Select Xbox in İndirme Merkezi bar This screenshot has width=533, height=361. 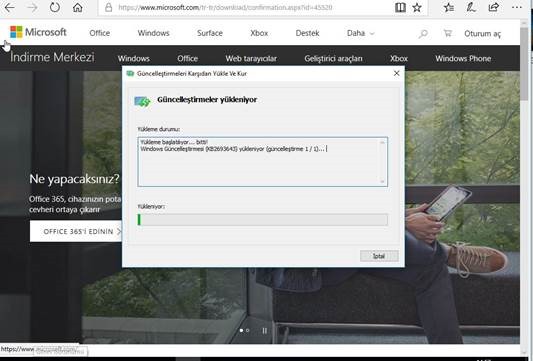pyautogui.click(x=399, y=58)
